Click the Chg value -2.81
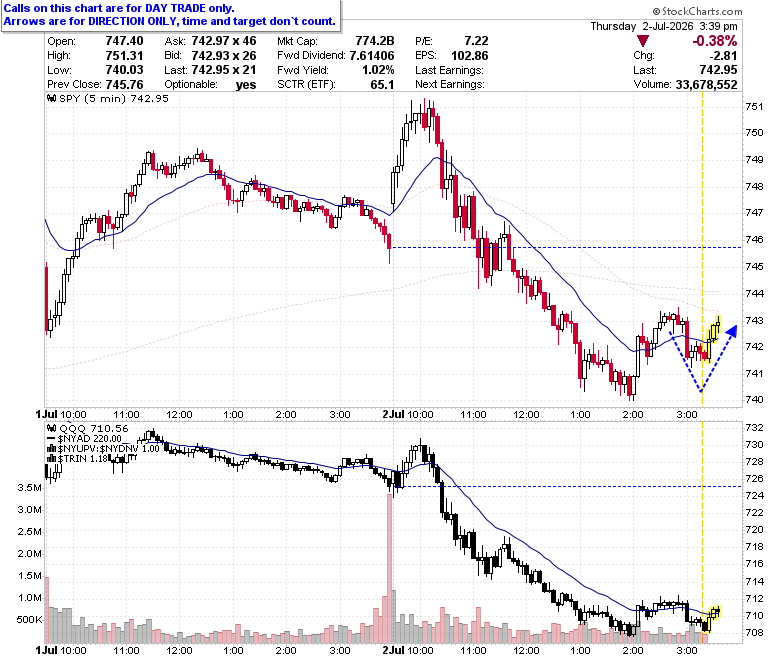 point(723,56)
